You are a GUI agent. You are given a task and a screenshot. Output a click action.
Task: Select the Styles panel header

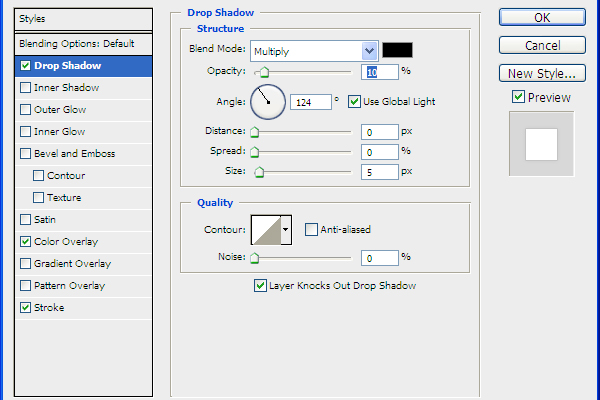(83, 19)
